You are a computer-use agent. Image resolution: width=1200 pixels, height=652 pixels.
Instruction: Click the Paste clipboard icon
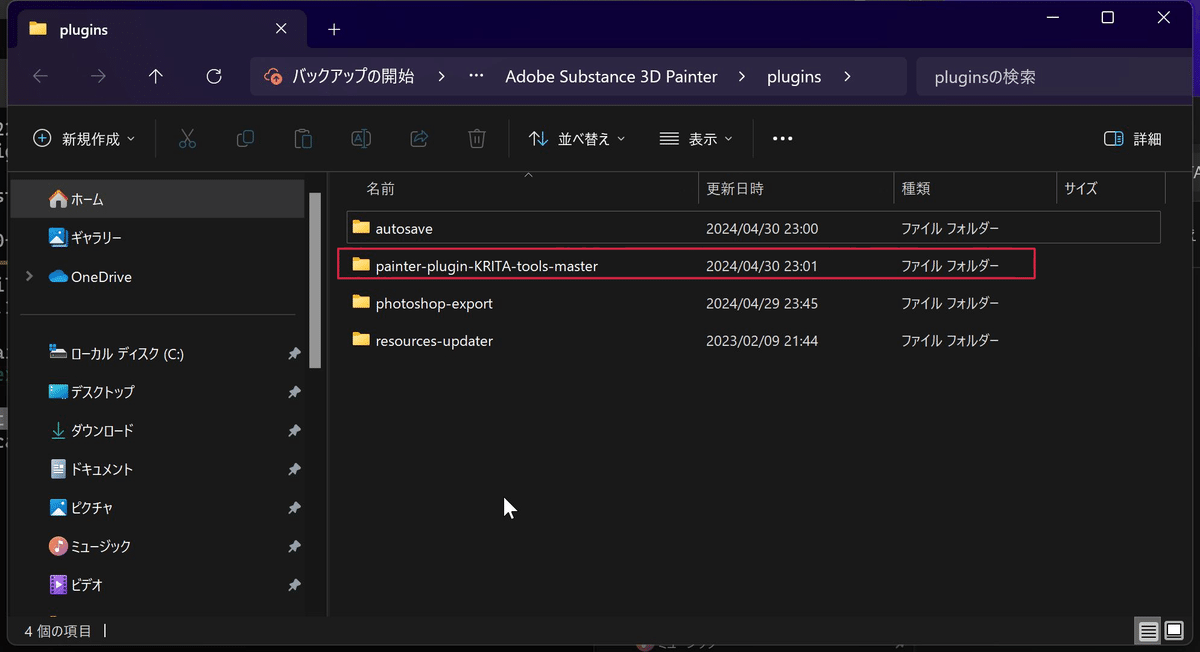pos(303,139)
